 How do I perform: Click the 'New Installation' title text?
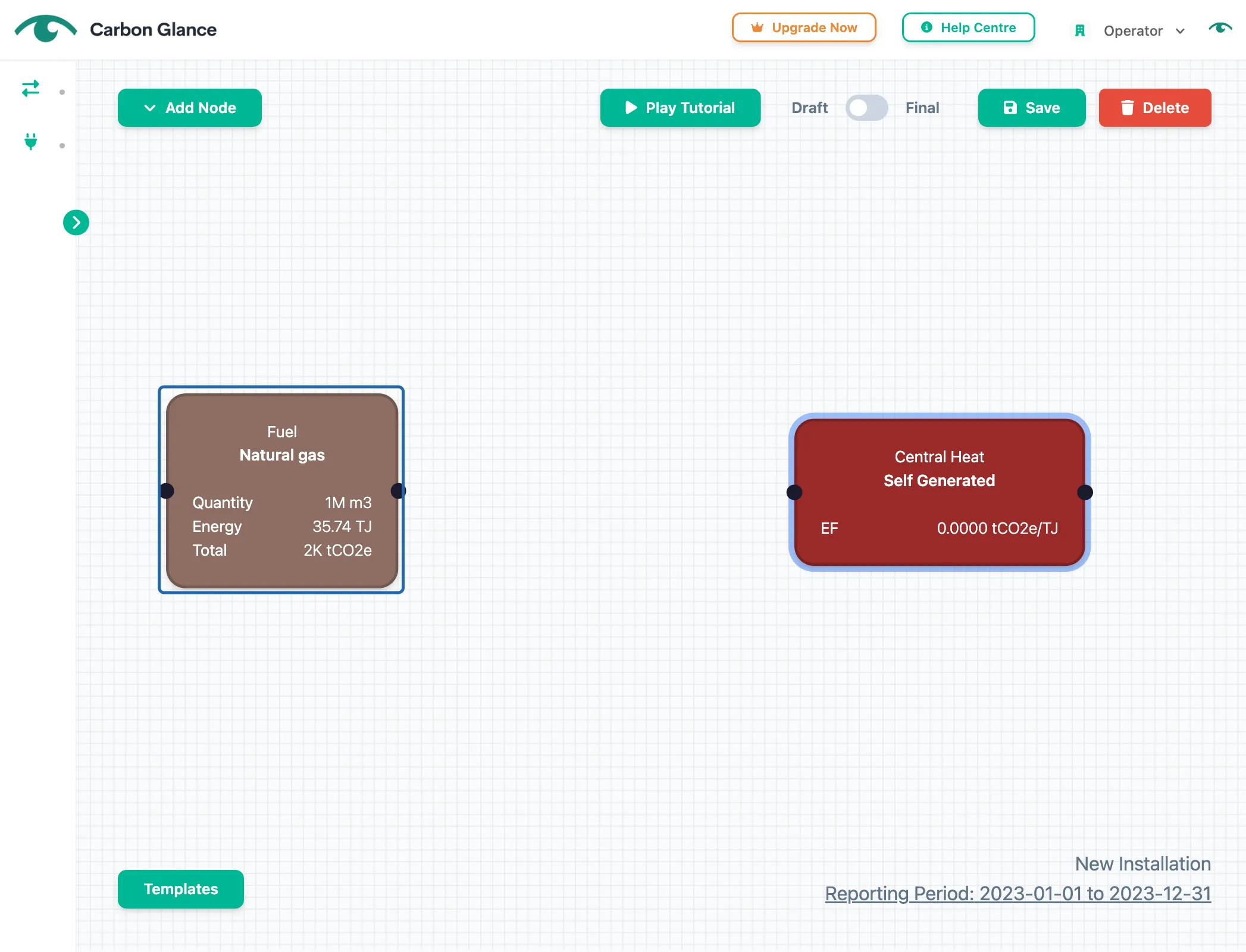pyautogui.click(x=1142, y=863)
